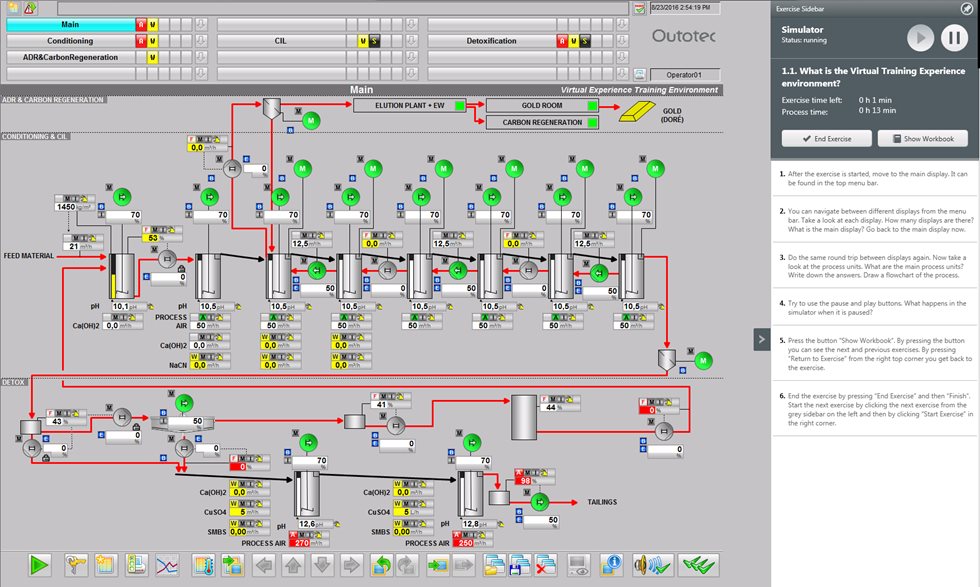Click the keys icon in bottom toolbar
980x587 pixels.
coord(78,565)
